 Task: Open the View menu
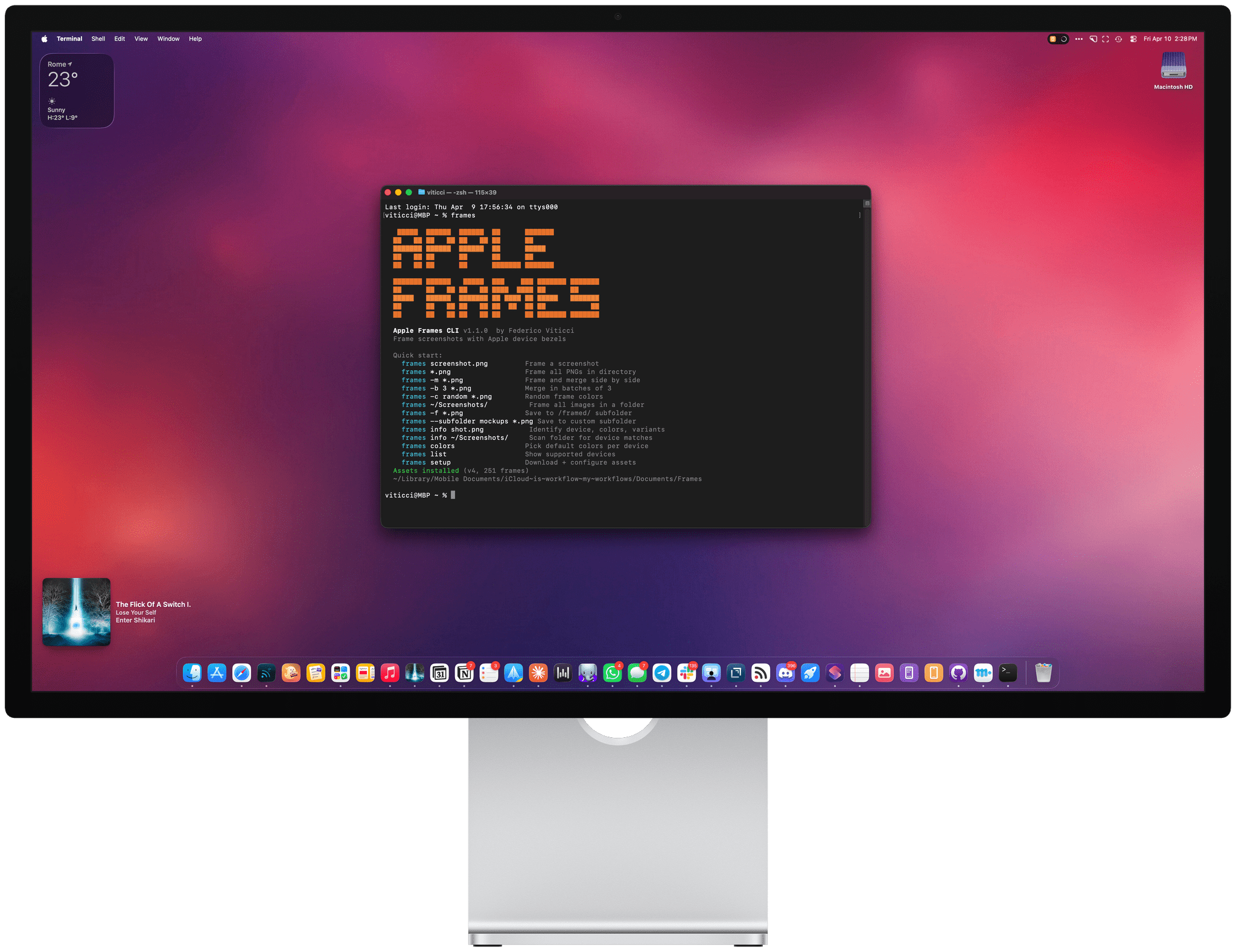[x=141, y=39]
